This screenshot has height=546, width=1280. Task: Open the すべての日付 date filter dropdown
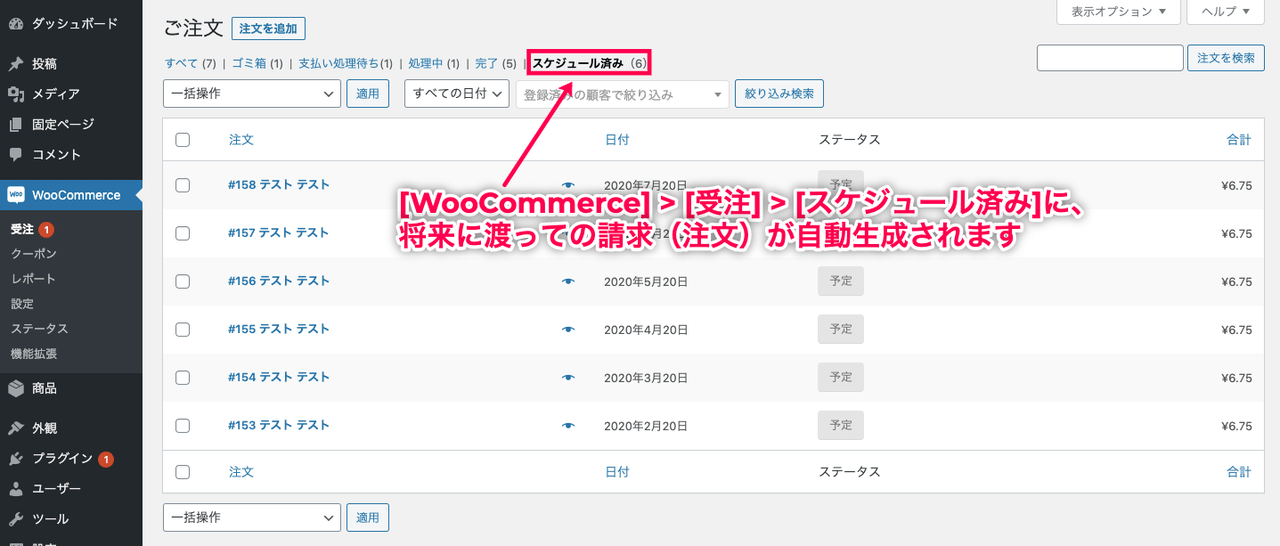click(457, 94)
